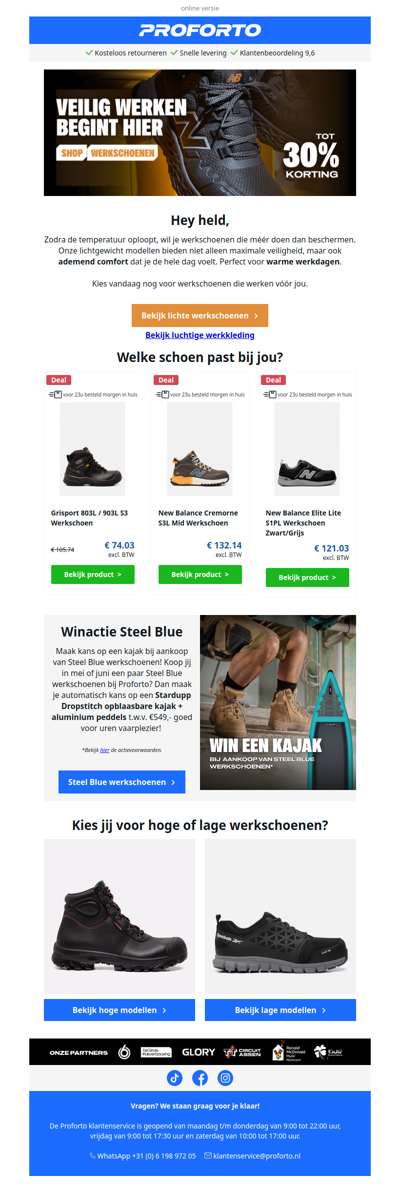This screenshot has height=1201, width=400.
Task: Click the Glory partner logo
Action: click(199, 1051)
